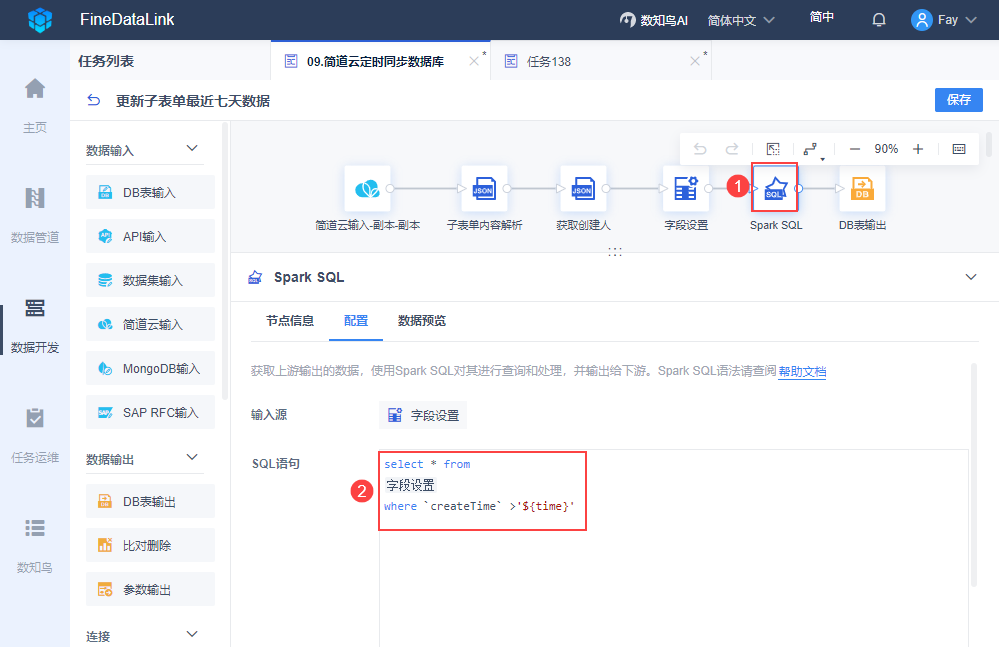Open the auto-layout tool dropdown
Viewport: 999px width, 647px height.
click(x=812, y=150)
